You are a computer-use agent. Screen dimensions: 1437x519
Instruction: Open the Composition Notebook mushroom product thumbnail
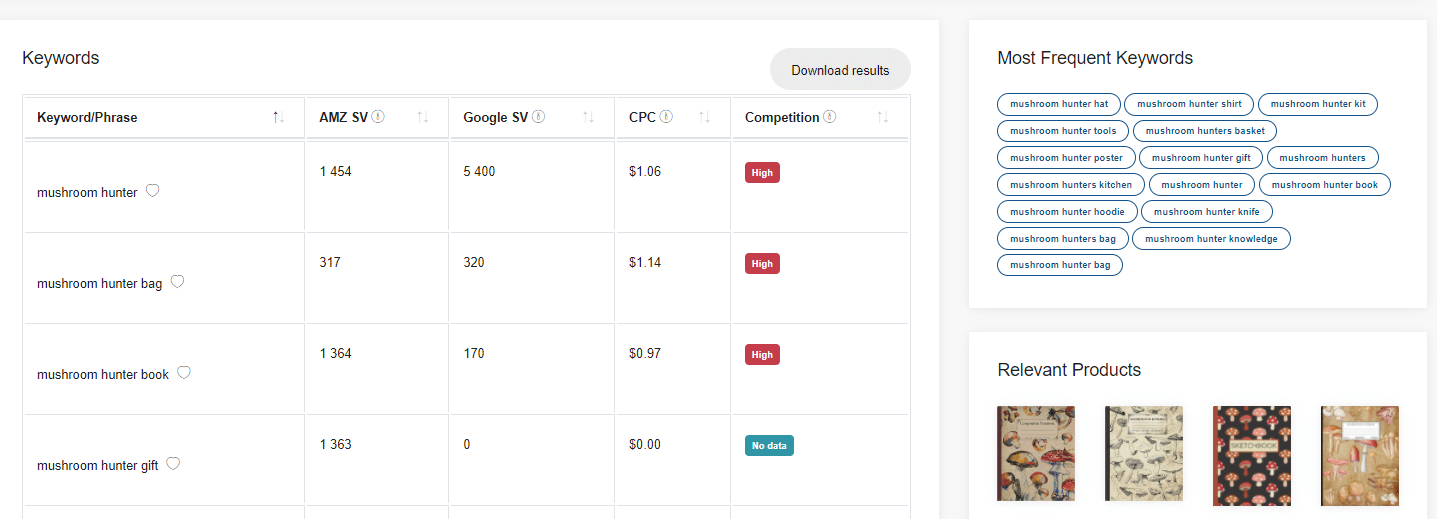click(1036, 453)
